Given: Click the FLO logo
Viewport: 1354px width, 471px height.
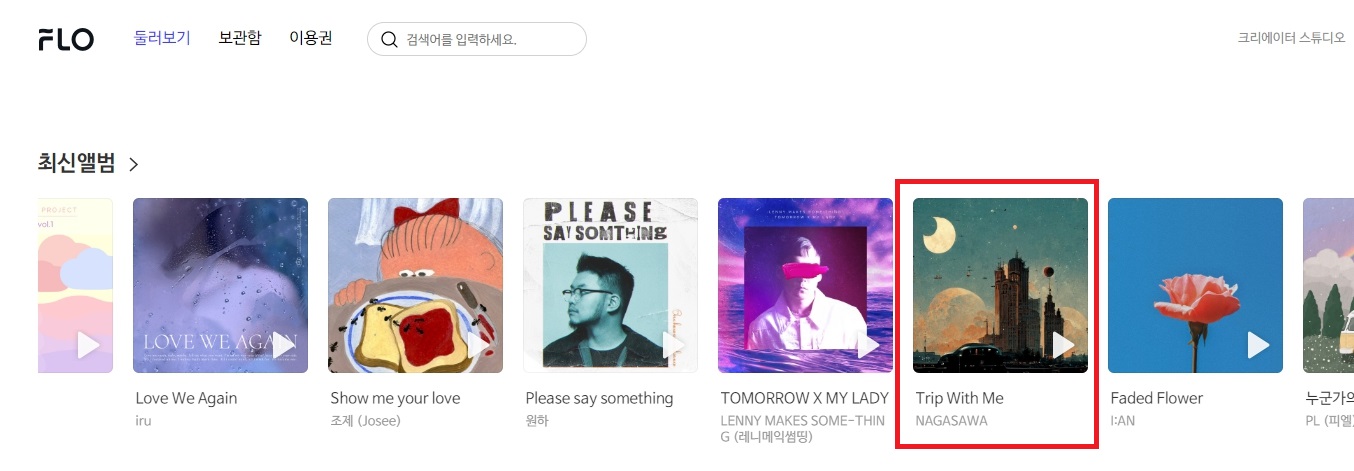Looking at the screenshot, I should pyautogui.click(x=66, y=40).
